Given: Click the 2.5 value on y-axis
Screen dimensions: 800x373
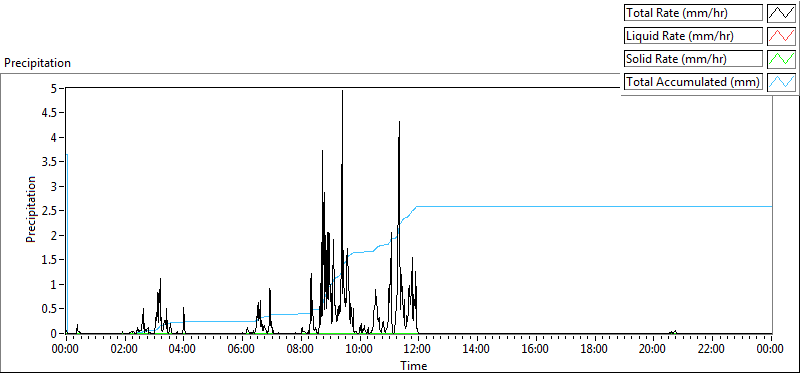Looking at the screenshot, I should click(55, 211).
